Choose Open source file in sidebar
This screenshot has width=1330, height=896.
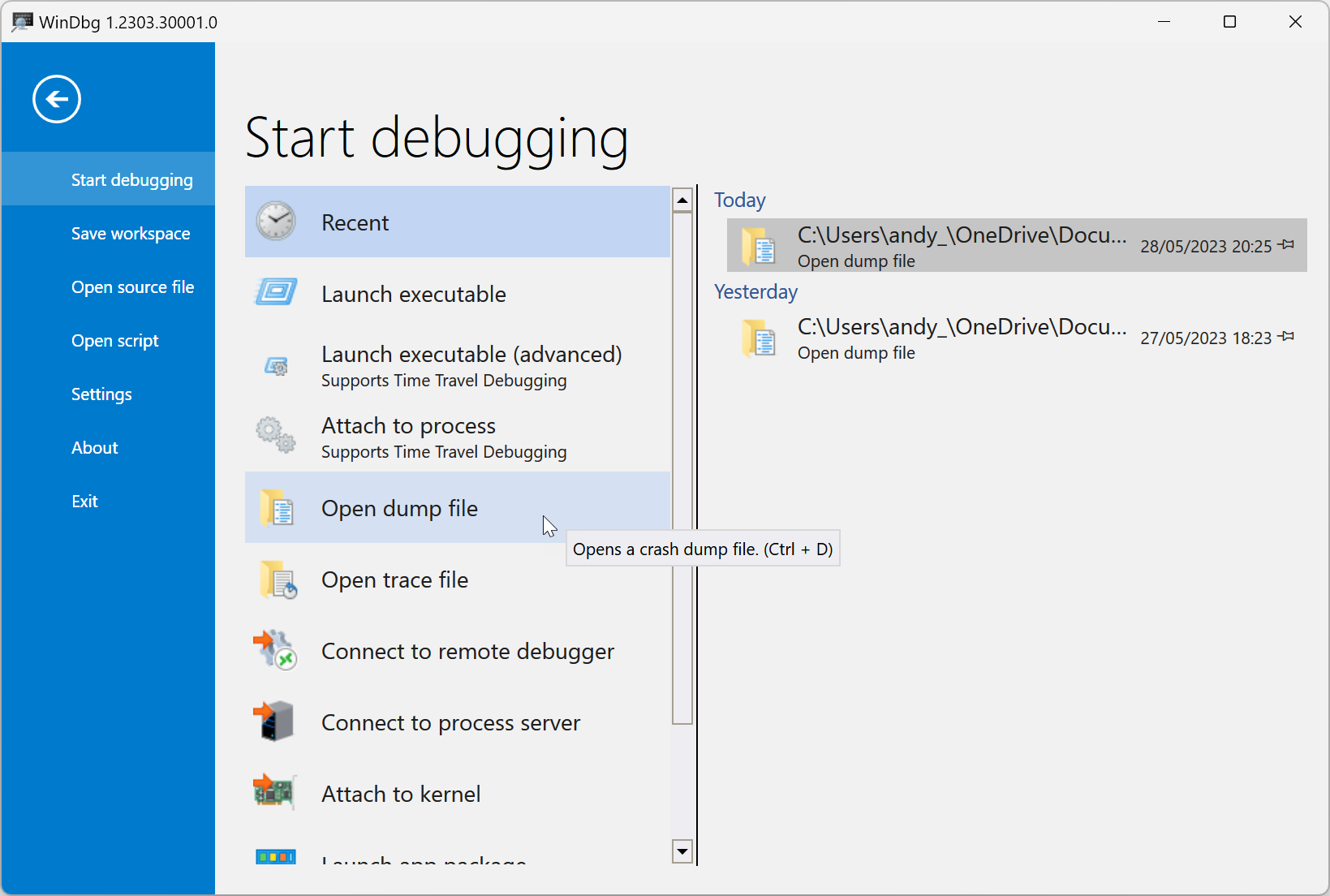click(109, 287)
